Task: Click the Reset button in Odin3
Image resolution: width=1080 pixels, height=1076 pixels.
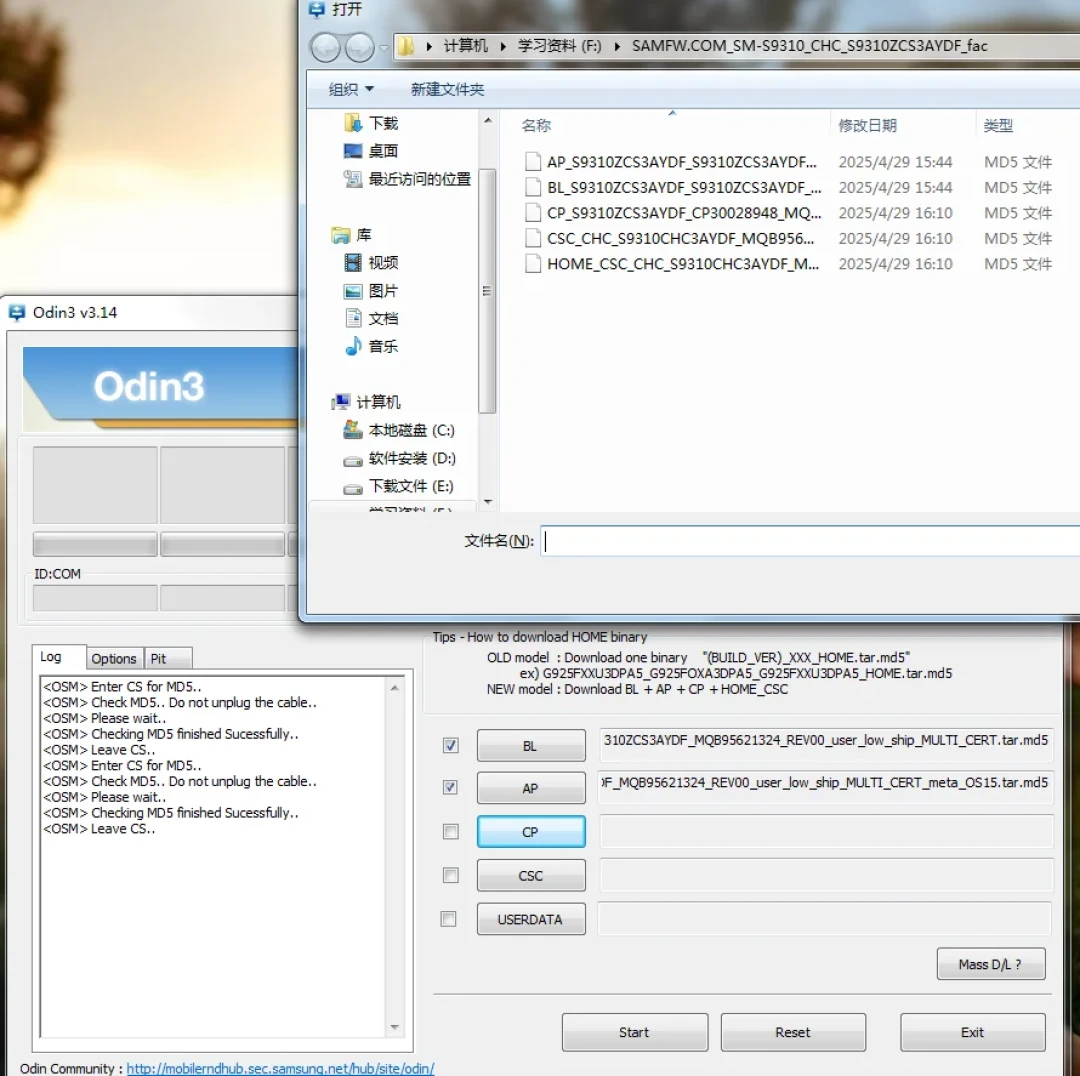Action: pyautogui.click(x=793, y=1032)
